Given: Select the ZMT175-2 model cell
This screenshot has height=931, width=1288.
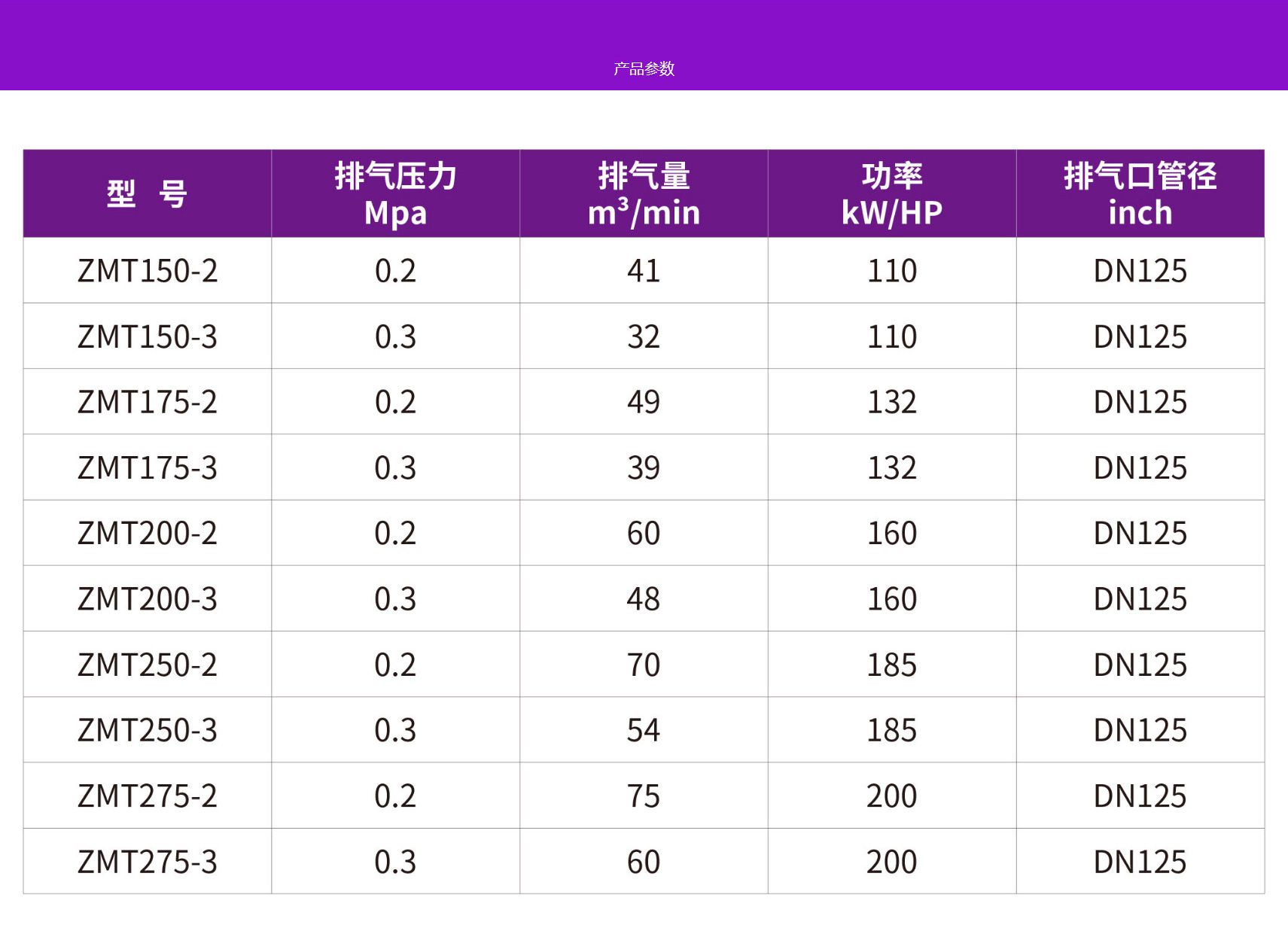Looking at the screenshot, I should (x=148, y=402).
